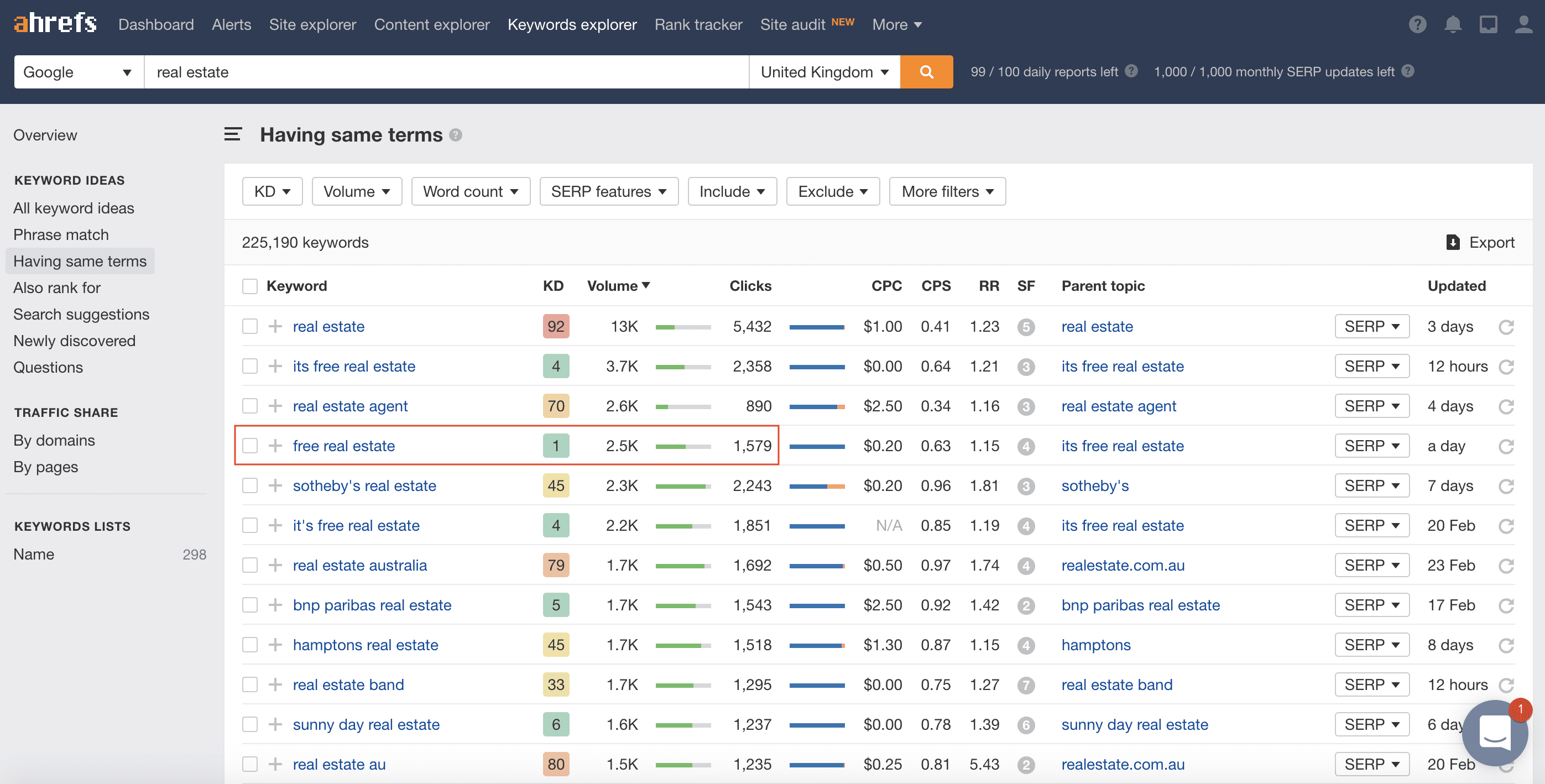The height and width of the screenshot is (784, 1545).
Task: Open the SERP features filter dropdown
Action: point(609,191)
